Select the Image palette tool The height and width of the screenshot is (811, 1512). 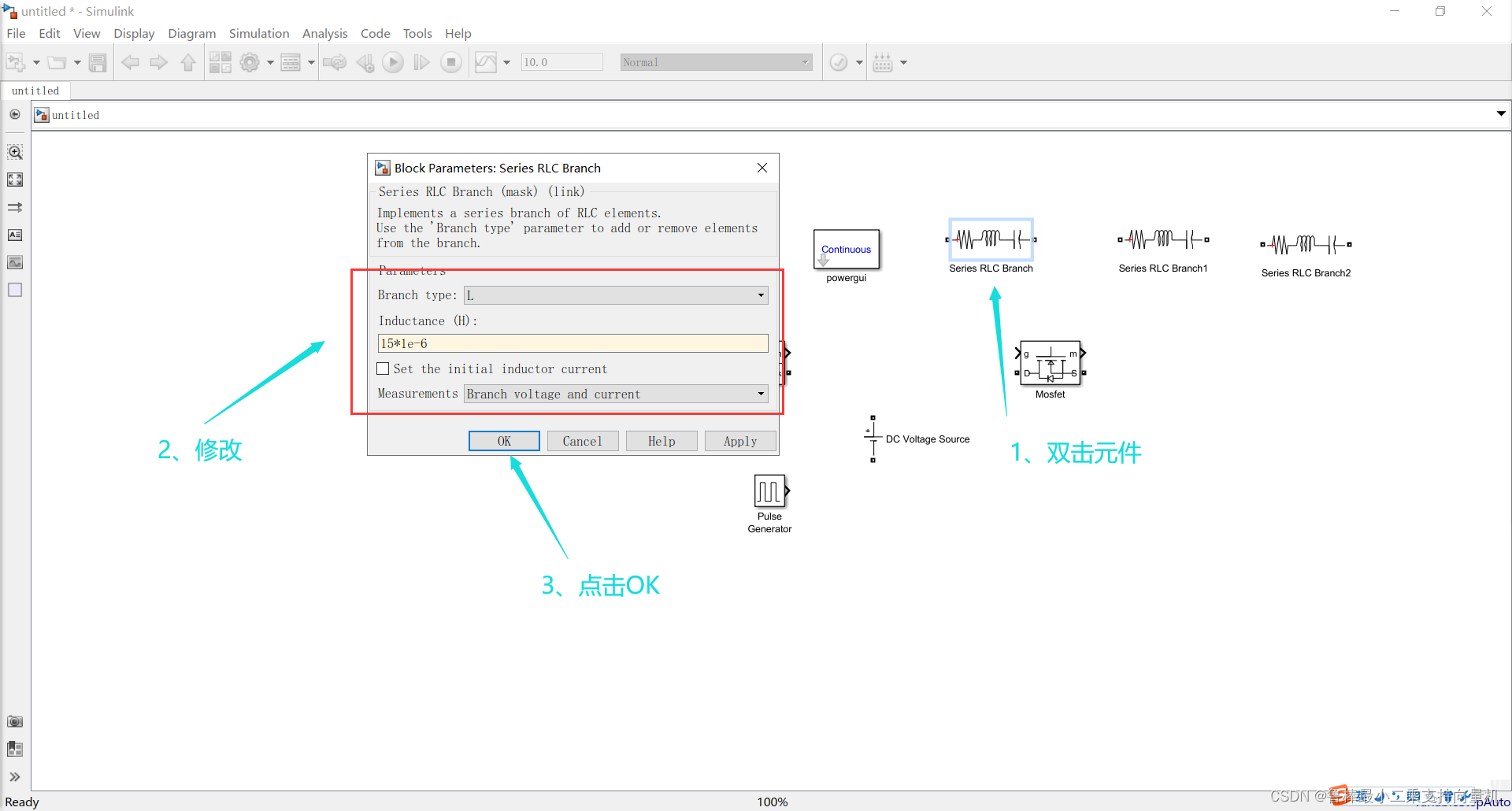15,262
